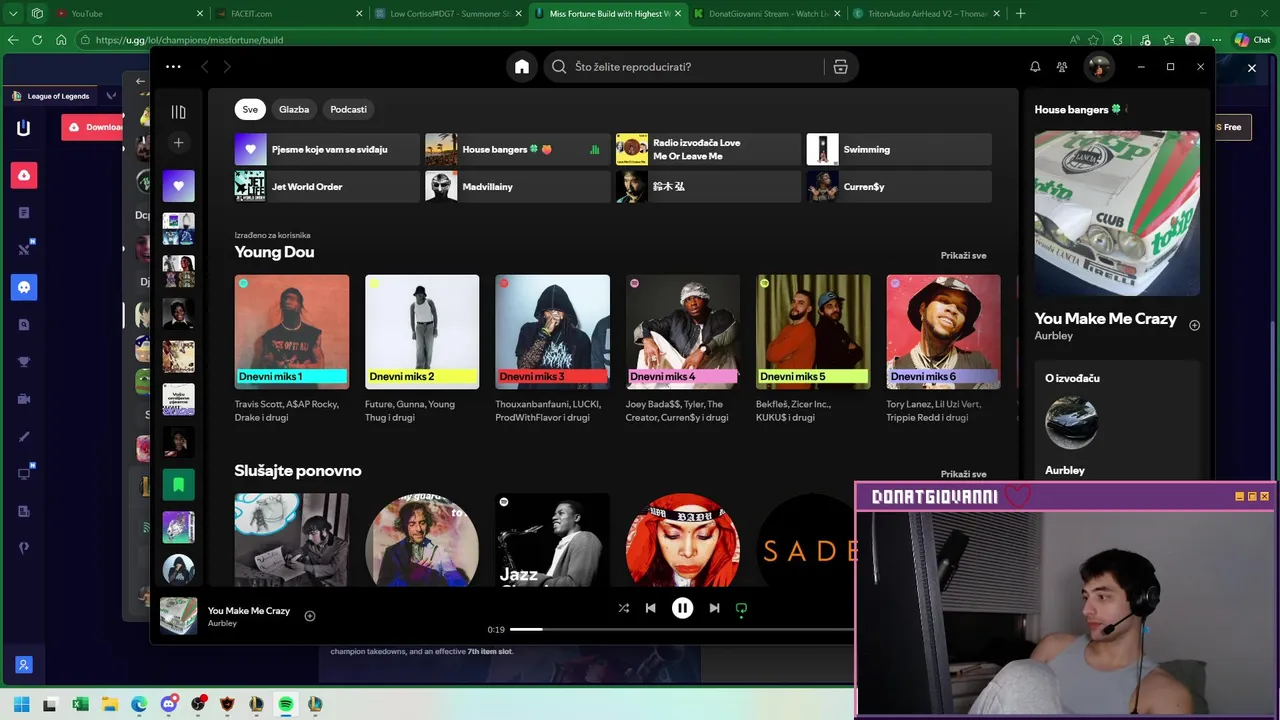The width and height of the screenshot is (1280, 720).
Task: Select the Glazba filter chip
Action: [294, 109]
